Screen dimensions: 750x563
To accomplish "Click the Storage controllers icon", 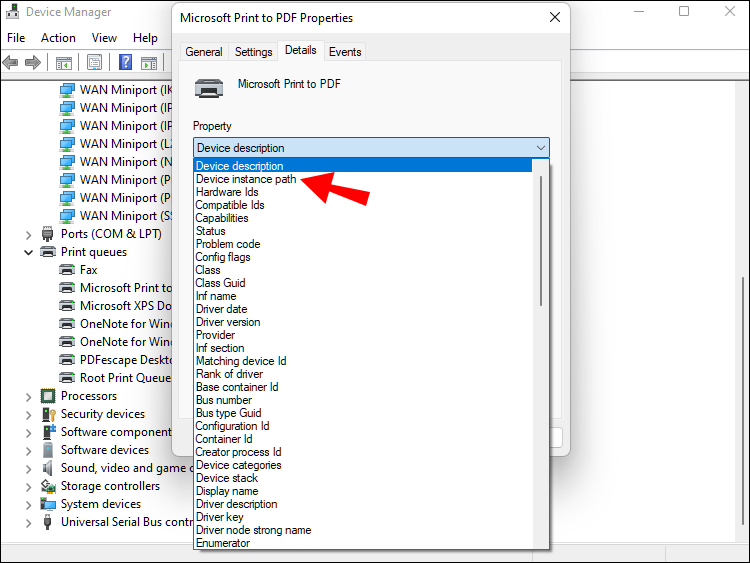I will coord(48,486).
